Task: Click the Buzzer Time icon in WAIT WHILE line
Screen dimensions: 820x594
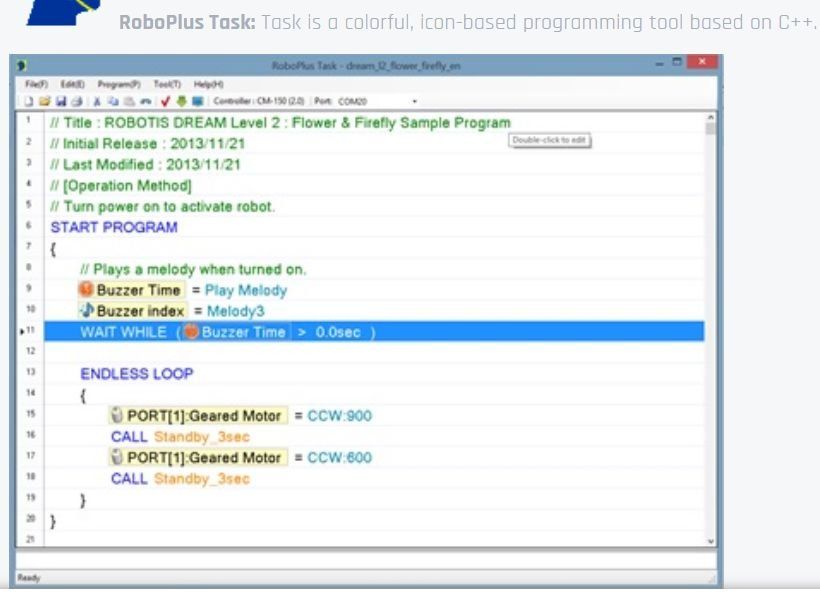Action: tap(192, 332)
